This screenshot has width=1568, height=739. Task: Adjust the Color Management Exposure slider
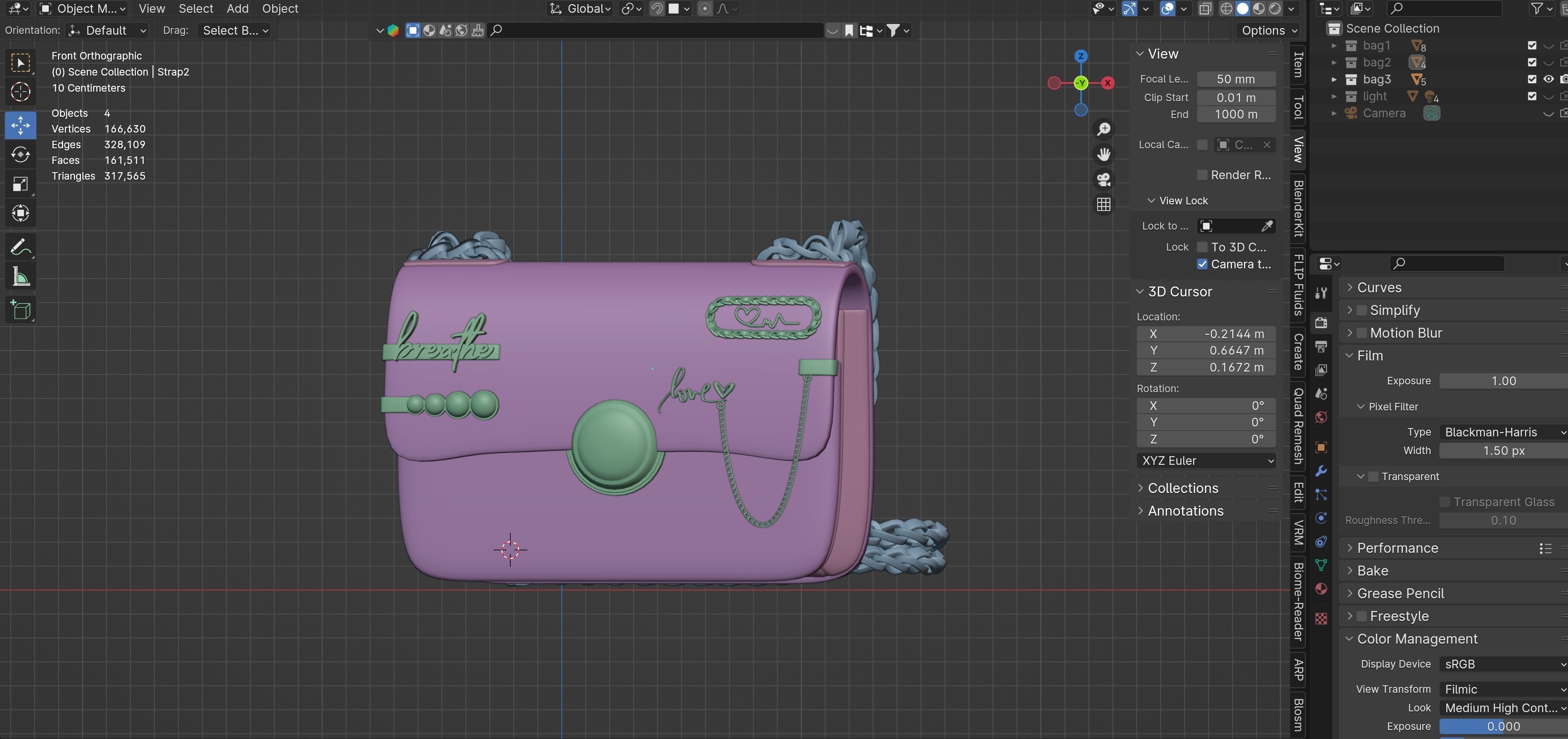click(x=1502, y=726)
